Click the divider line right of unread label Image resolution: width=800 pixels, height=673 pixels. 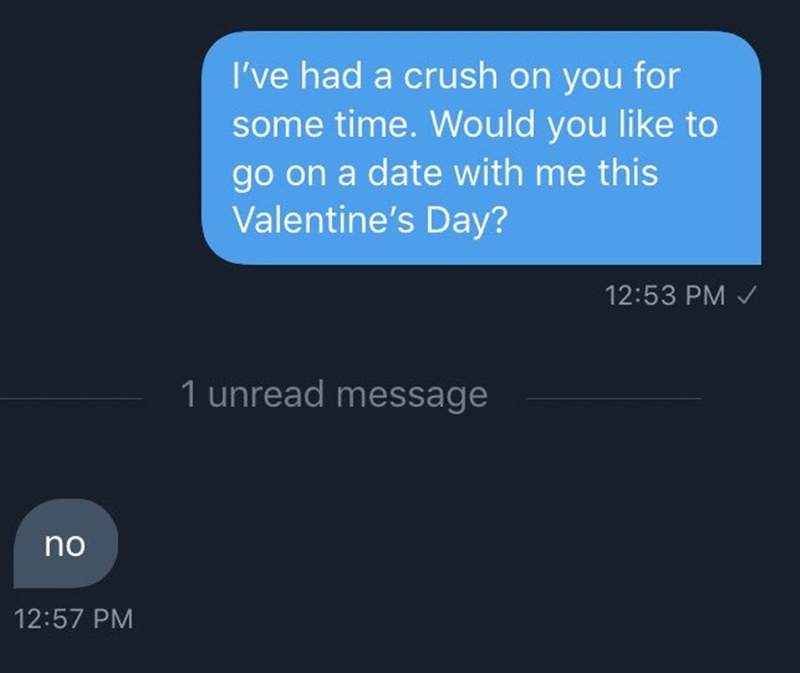[612, 398]
